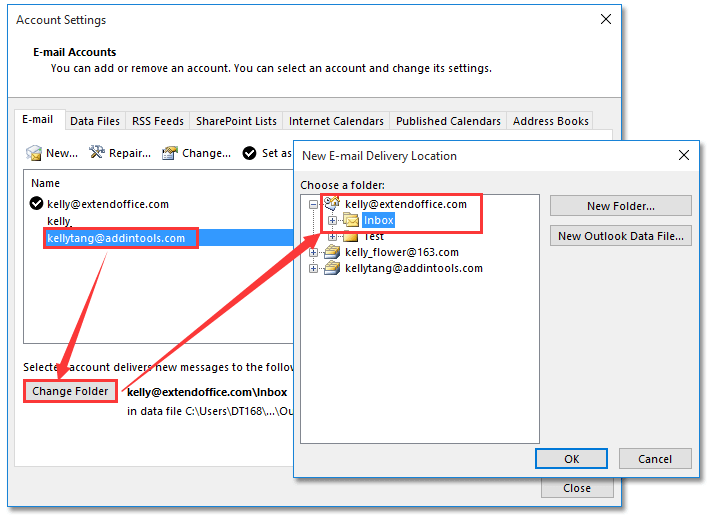Expand the kellytang@addintools.com tree node
Image resolution: width=711 pixels, height=516 pixels.
coord(314,268)
